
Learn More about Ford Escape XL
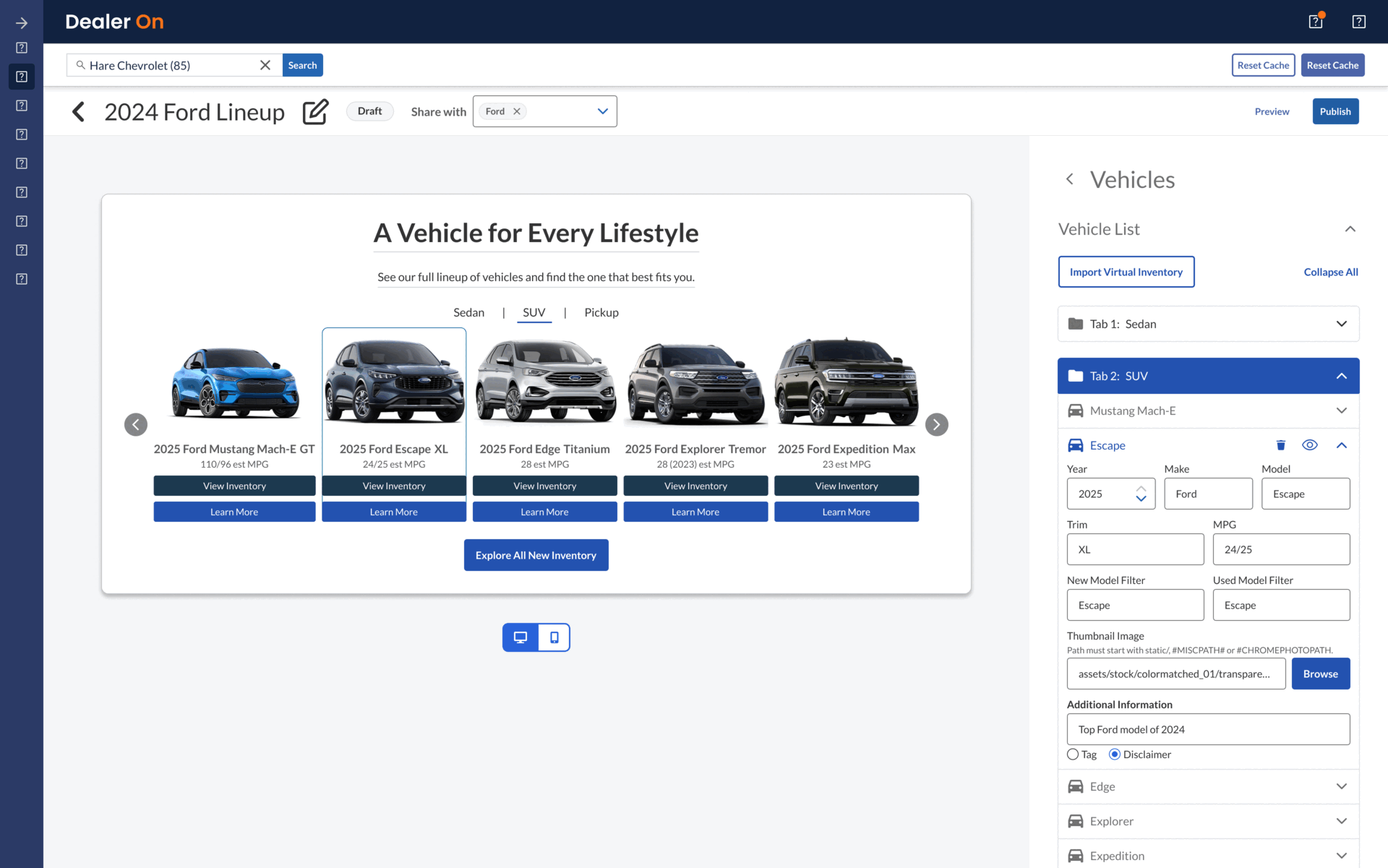click(394, 512)
